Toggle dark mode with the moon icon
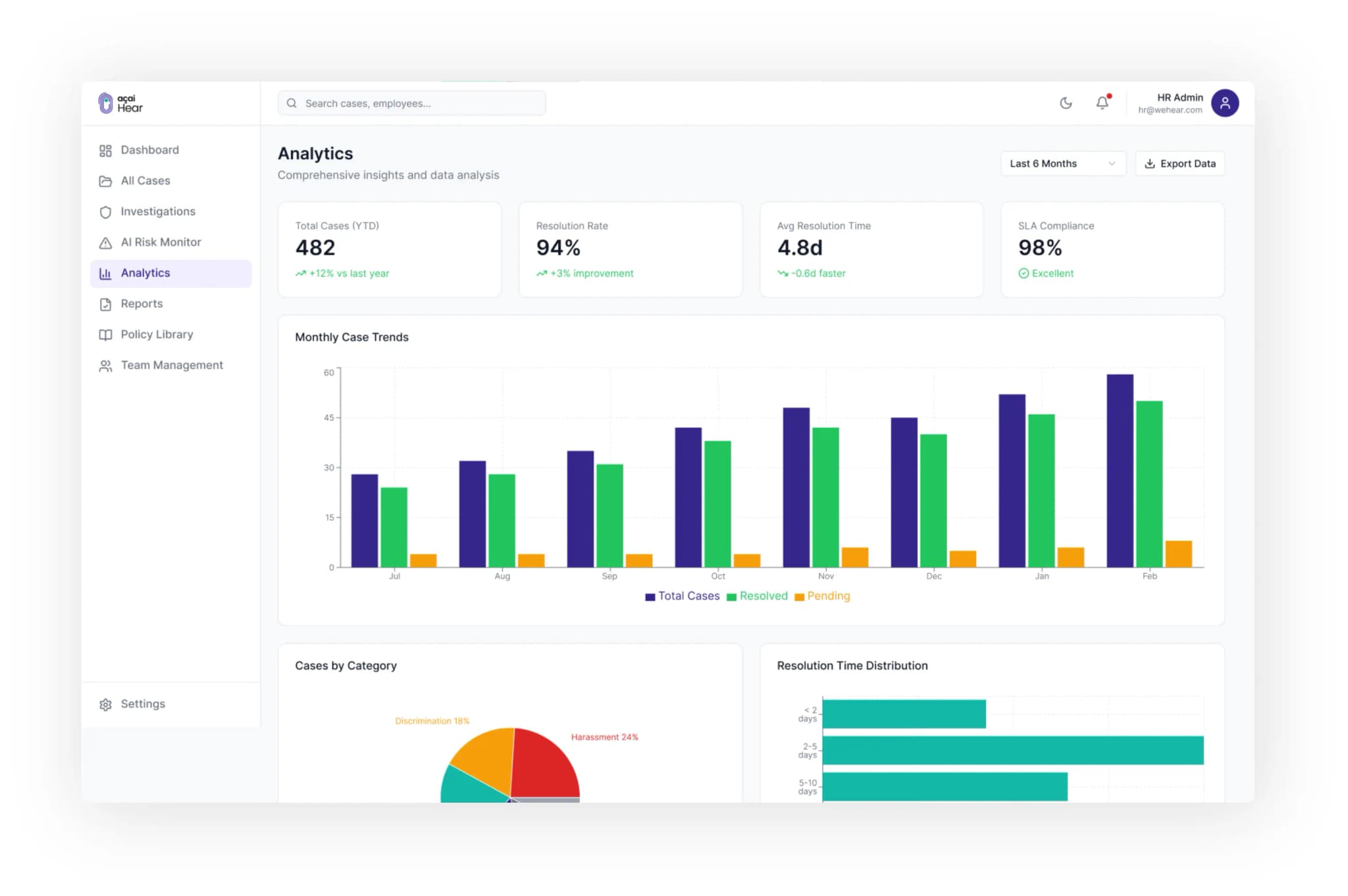 1066,103
